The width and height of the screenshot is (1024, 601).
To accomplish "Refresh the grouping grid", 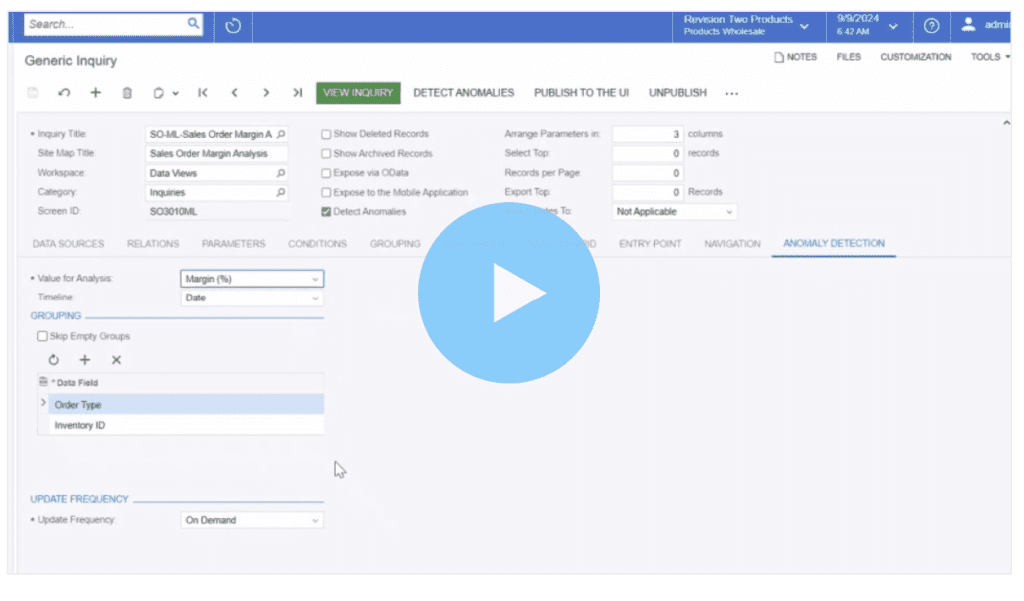I will coord(54,360).
